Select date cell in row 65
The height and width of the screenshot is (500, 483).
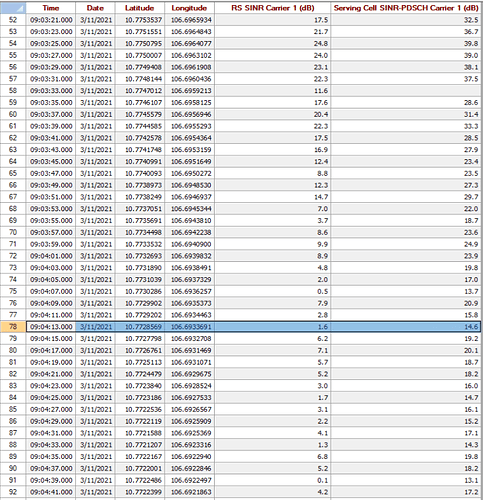tap(95, 173)
